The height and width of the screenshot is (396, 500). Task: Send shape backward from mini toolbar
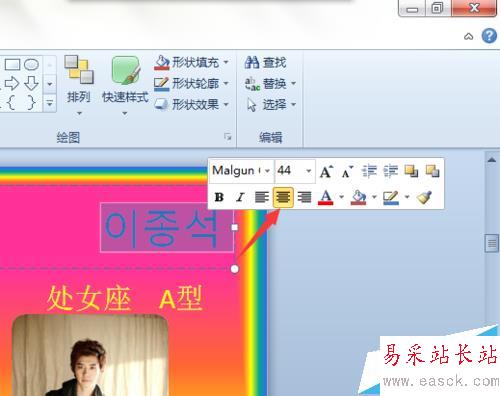tap(432, 171)
